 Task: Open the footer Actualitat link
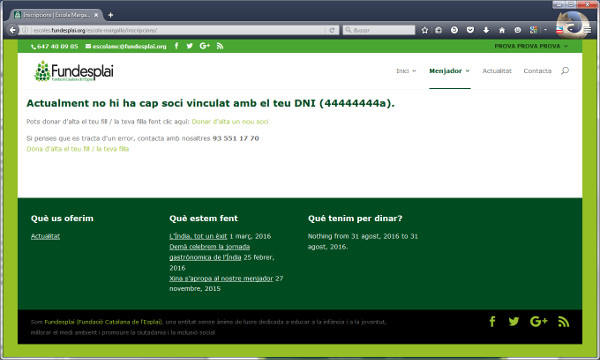pos(45,236)
